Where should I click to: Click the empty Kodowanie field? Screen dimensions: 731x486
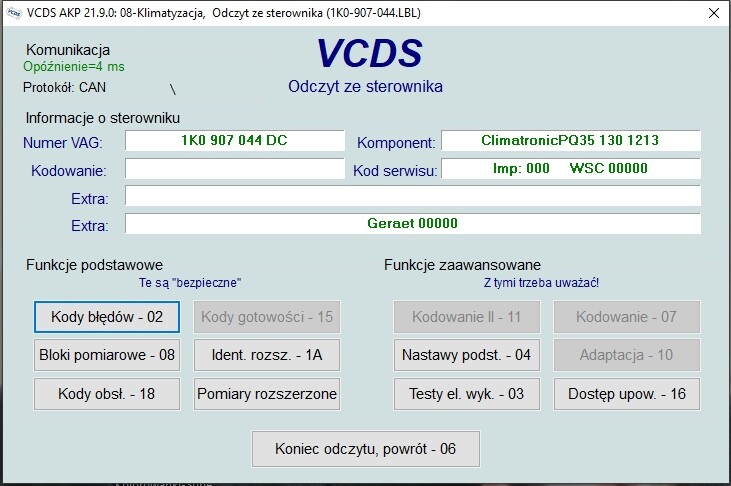234,169
